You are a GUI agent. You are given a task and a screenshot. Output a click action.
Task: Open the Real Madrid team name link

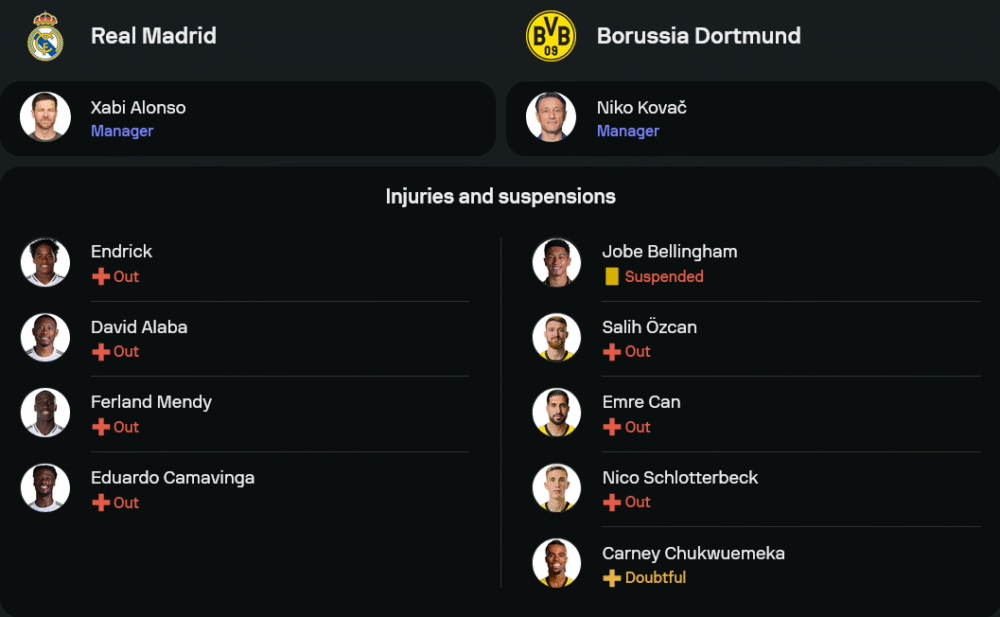[153, 36]
